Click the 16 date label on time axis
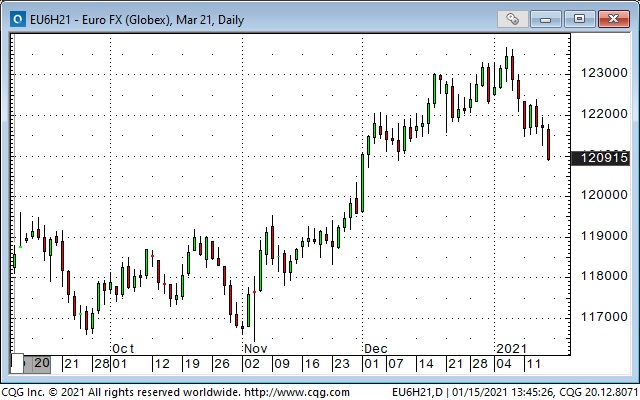The width and height of the screenshot is (640, 400). pyautogui.click(x=312, y=364)
